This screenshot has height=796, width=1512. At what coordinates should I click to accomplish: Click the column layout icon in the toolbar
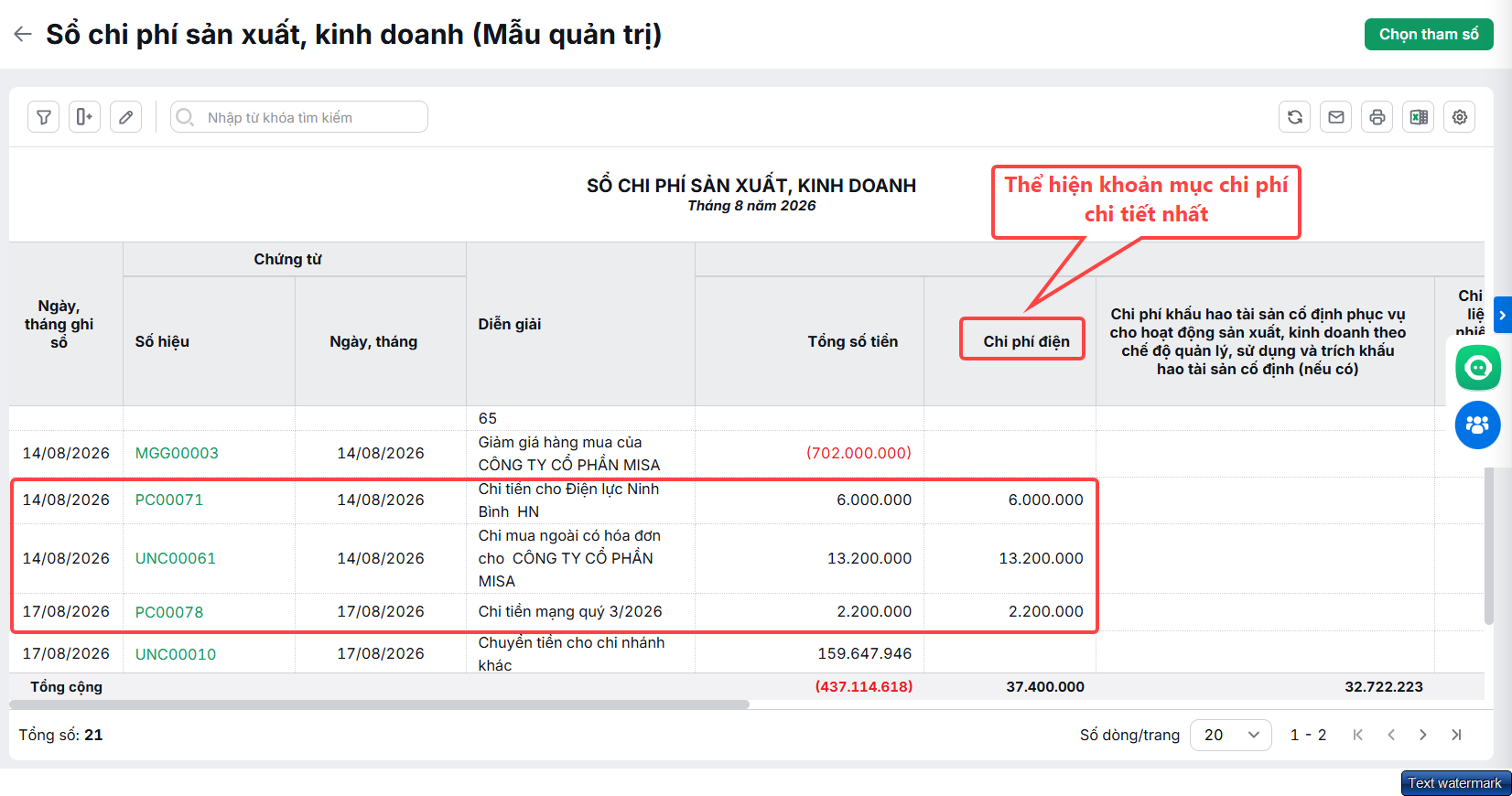pyautogui.click(x=84, y=117)
